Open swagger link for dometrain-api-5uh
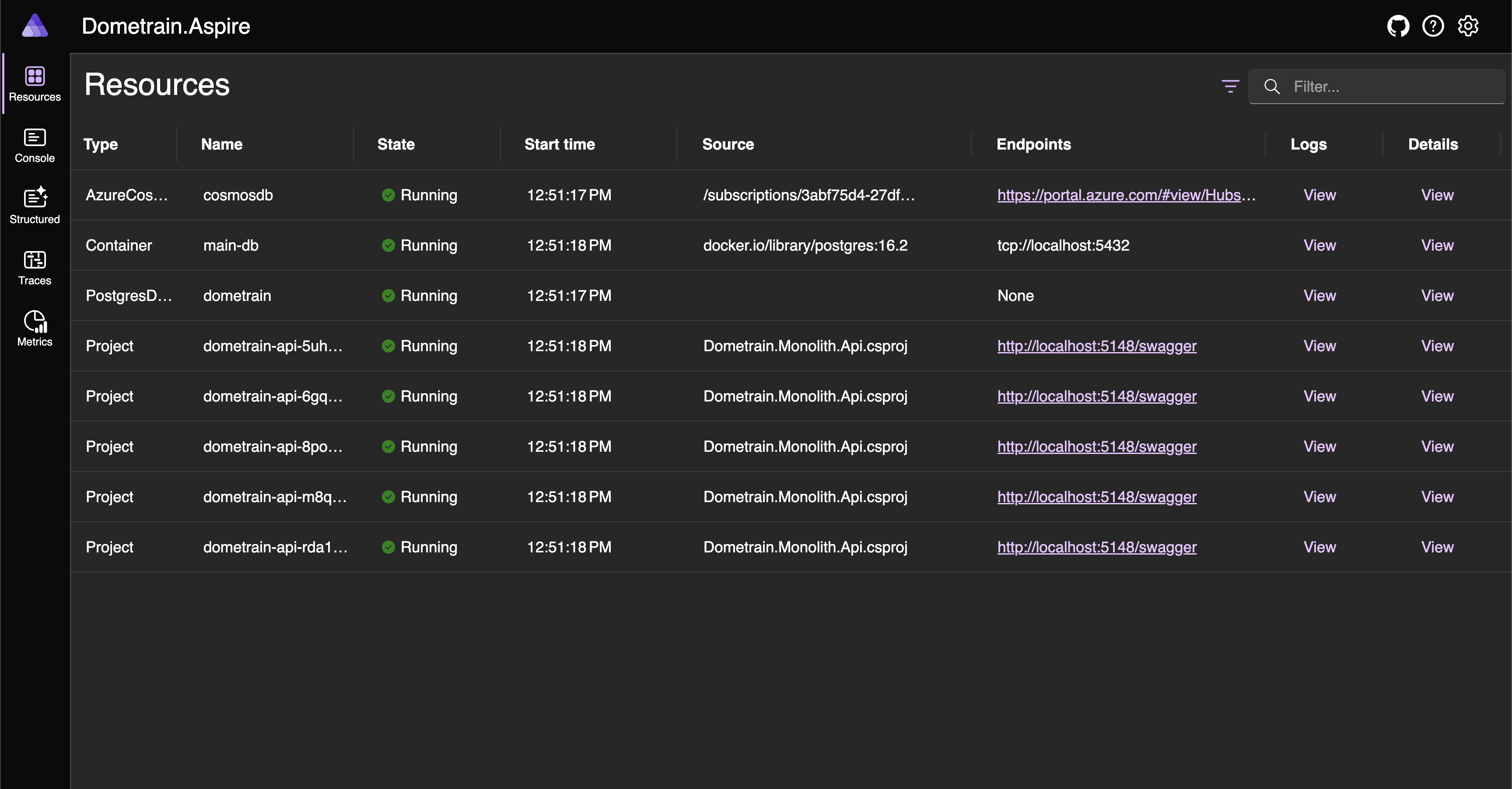The height and width of the screenshot is (789, 1512). tap(1096, 346)
